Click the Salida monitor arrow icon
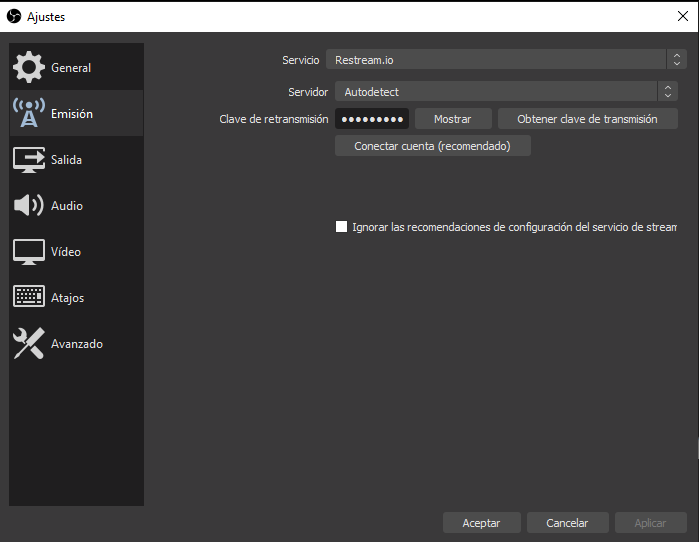 pyautogui.click(x=29, y=160)
